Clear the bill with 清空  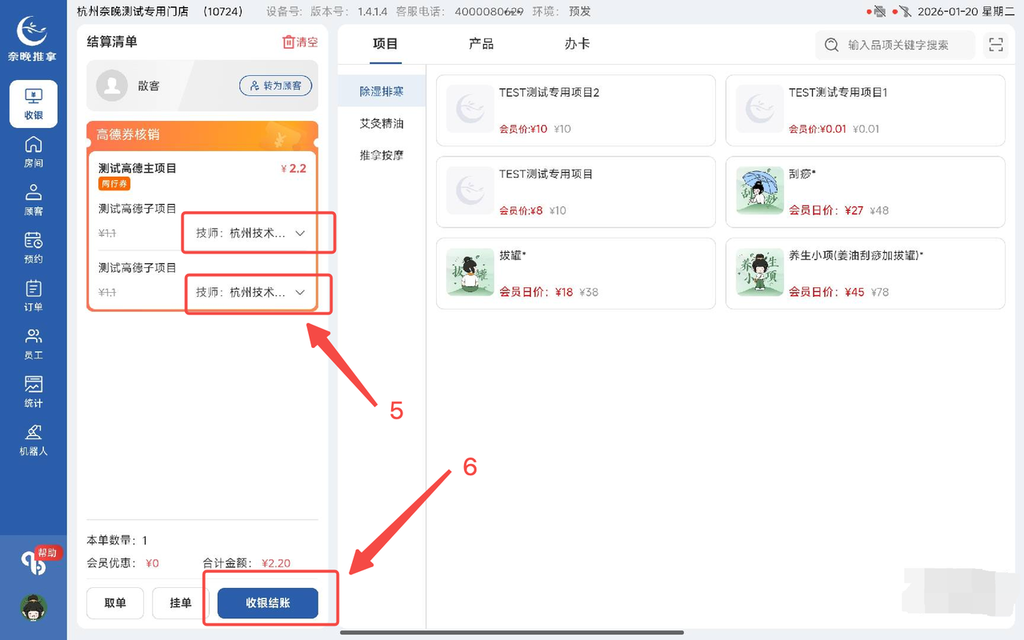pyautogui.click(x=302, y=42)
